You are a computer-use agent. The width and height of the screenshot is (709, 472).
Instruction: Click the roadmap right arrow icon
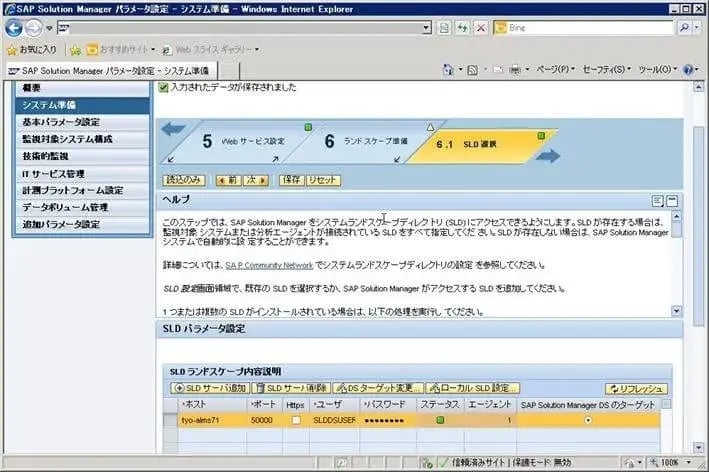(548, 156)
